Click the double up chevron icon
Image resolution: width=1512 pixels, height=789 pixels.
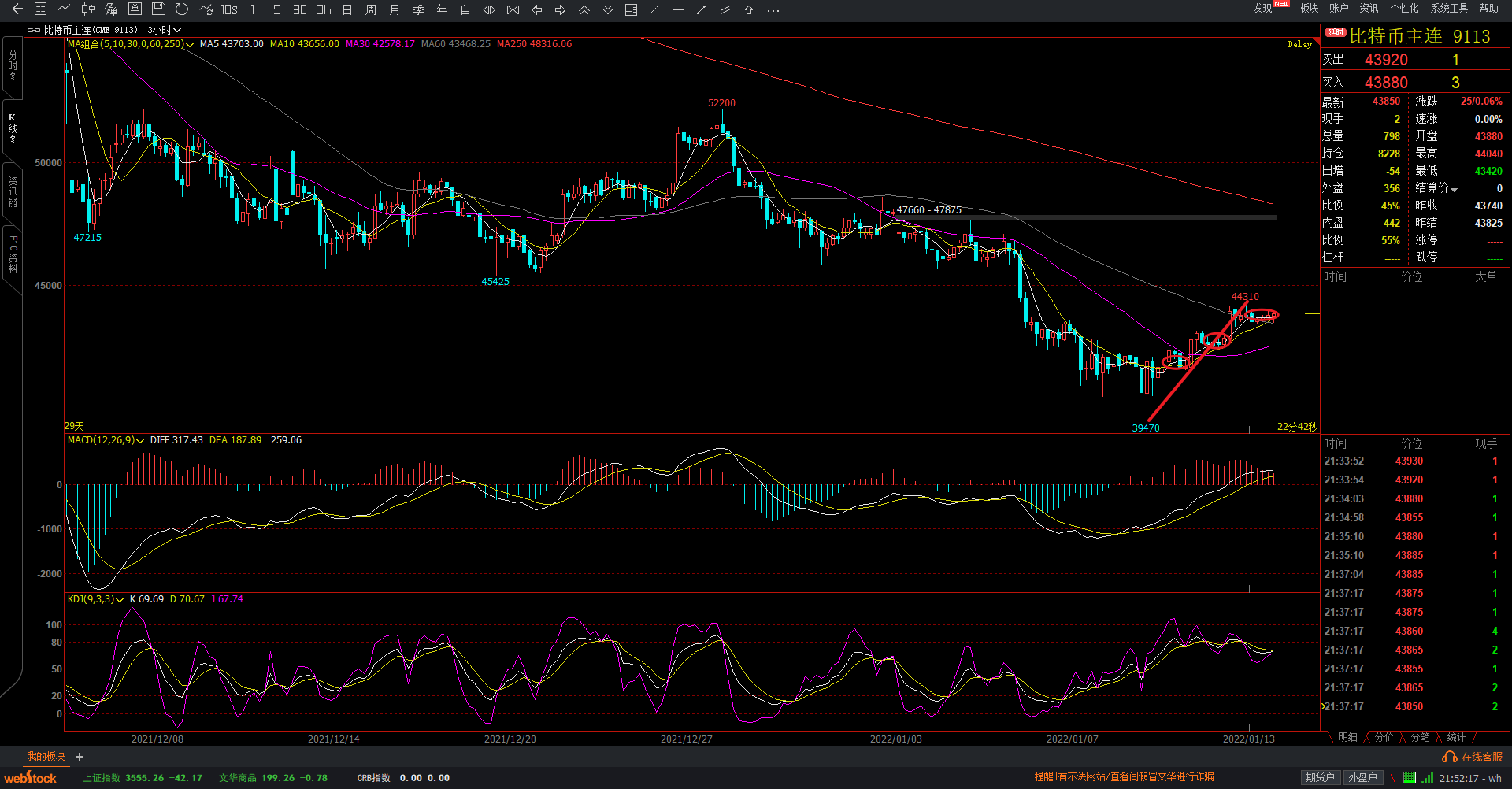[584, 10]
